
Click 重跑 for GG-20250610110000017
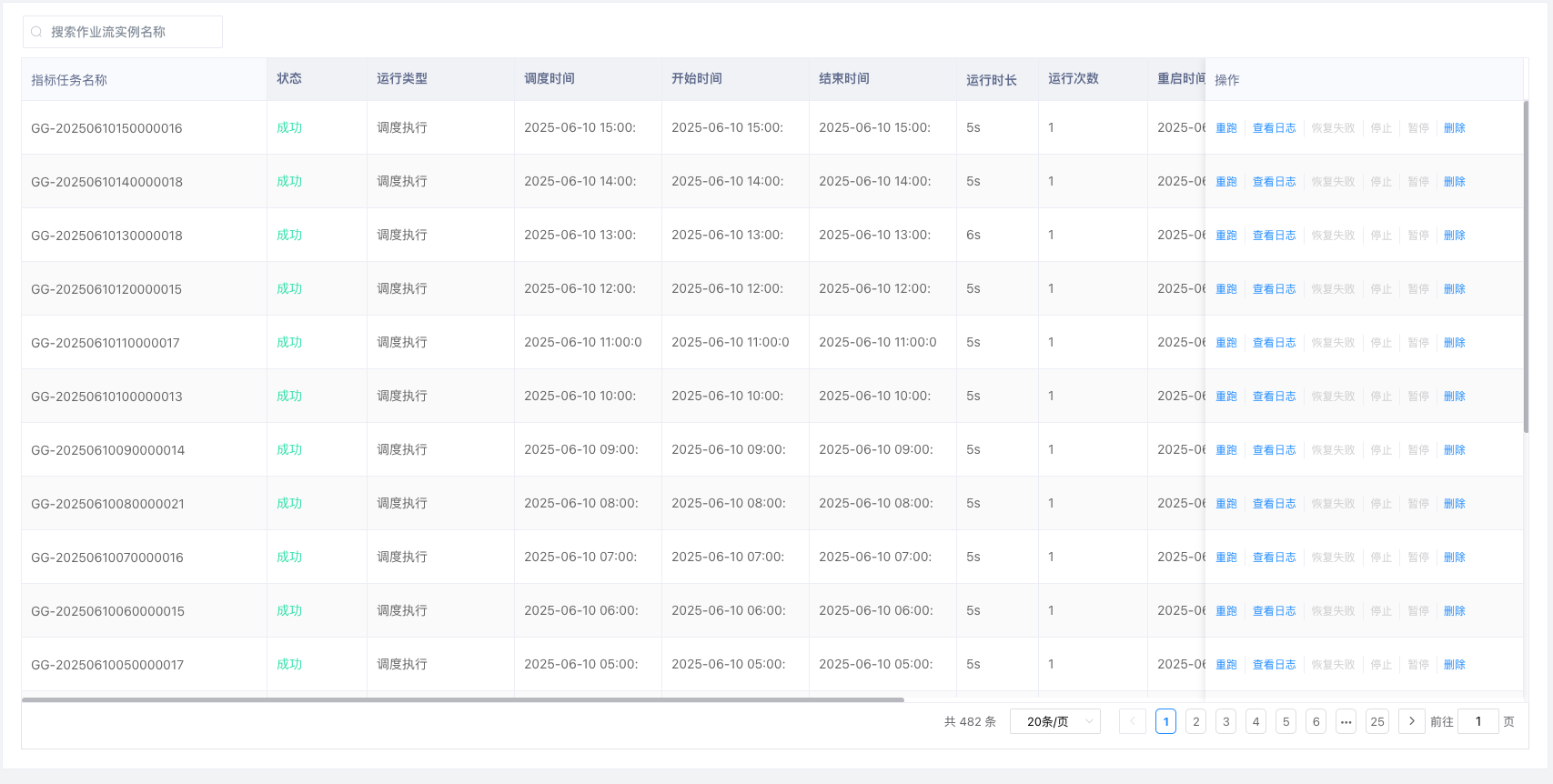tap(1225, 343)
